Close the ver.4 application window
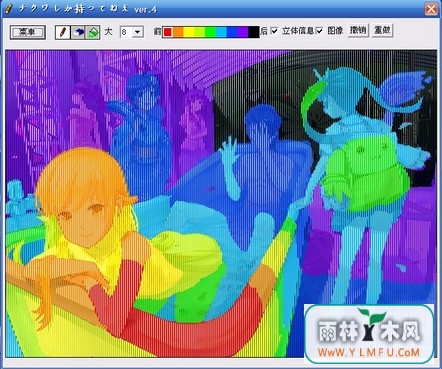This screenshot has width=442, height=369. click(431, 9)
